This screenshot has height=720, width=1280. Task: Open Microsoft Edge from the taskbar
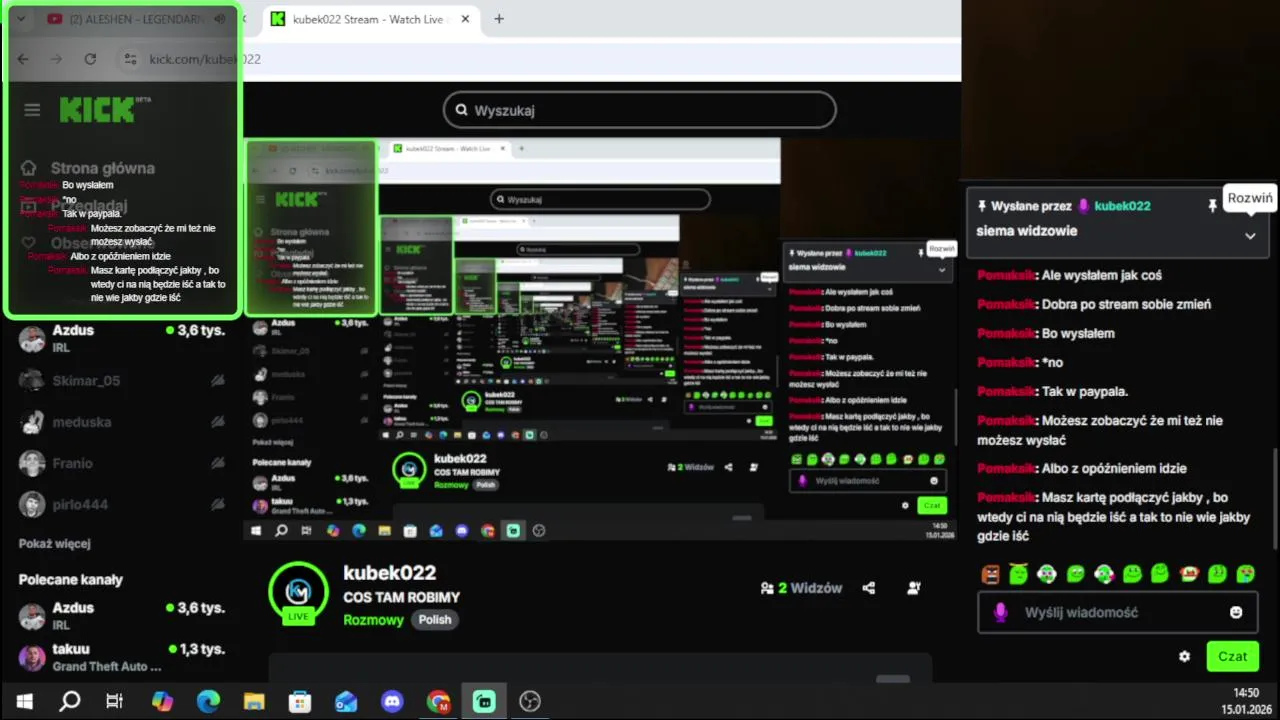pyautogui.click(x=208, y=702)
